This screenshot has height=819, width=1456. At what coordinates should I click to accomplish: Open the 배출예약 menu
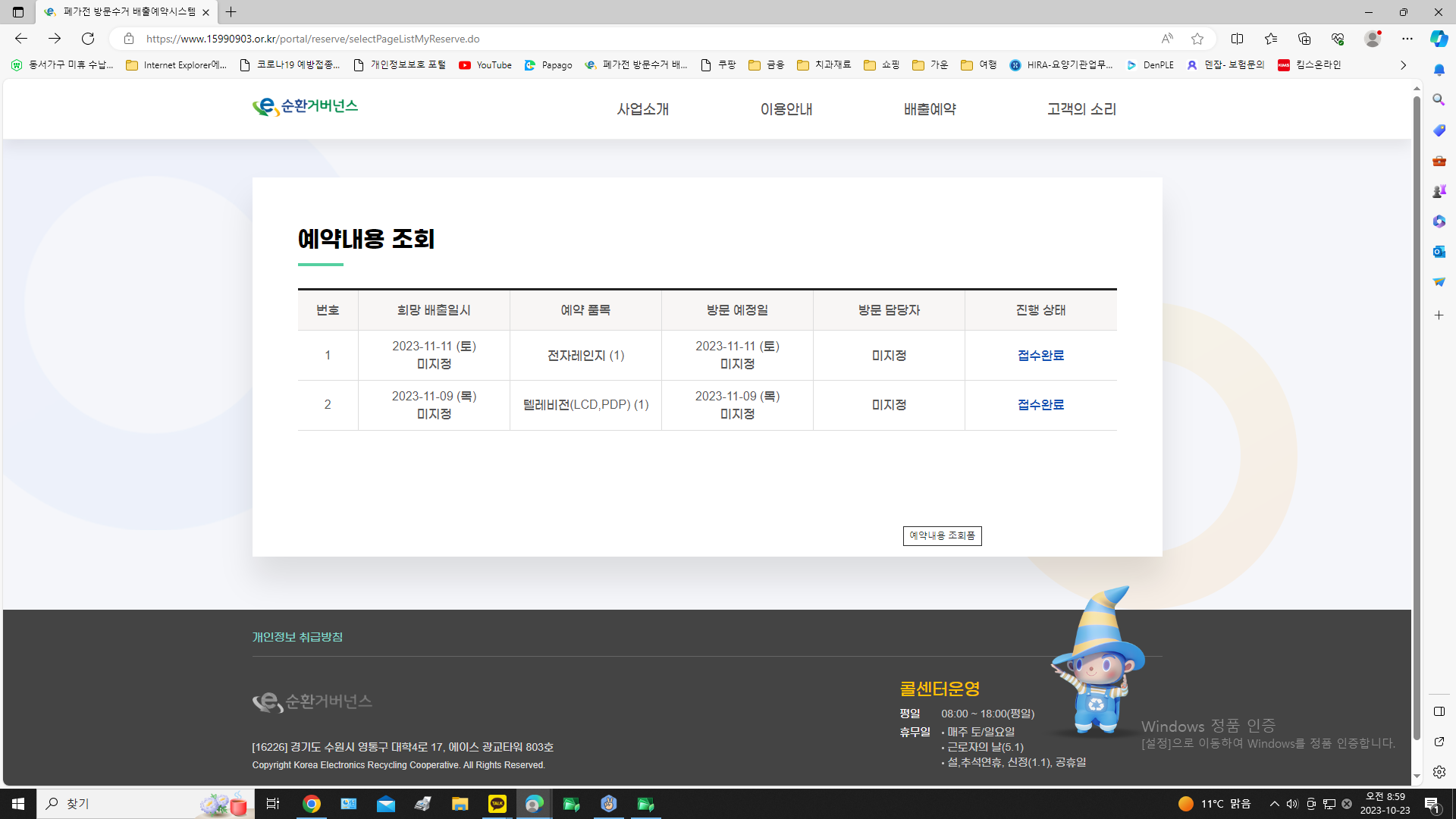click(930, 109)
